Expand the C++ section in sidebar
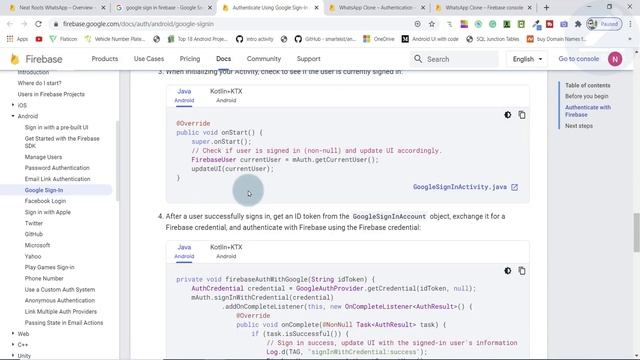The width and height of the screenshot is (640, 360). pos(13,345)
